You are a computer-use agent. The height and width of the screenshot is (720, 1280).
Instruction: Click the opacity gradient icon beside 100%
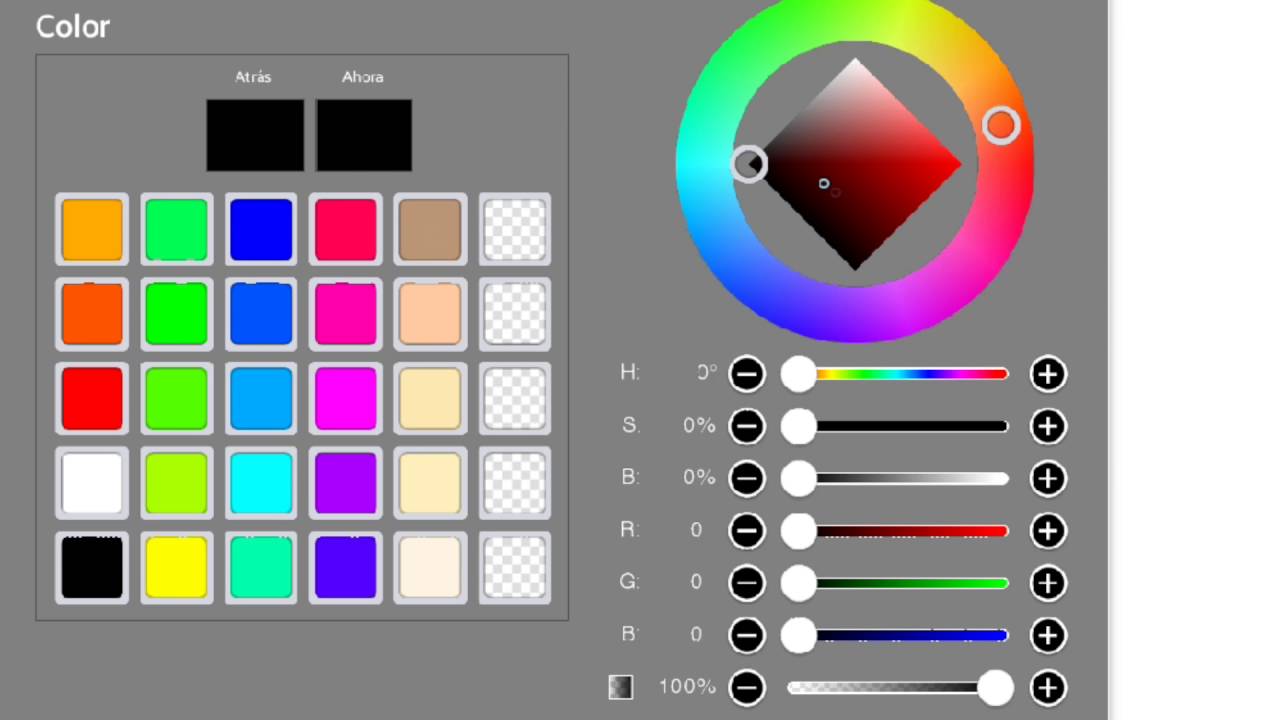pyautogui.click(x=621, y=687)
